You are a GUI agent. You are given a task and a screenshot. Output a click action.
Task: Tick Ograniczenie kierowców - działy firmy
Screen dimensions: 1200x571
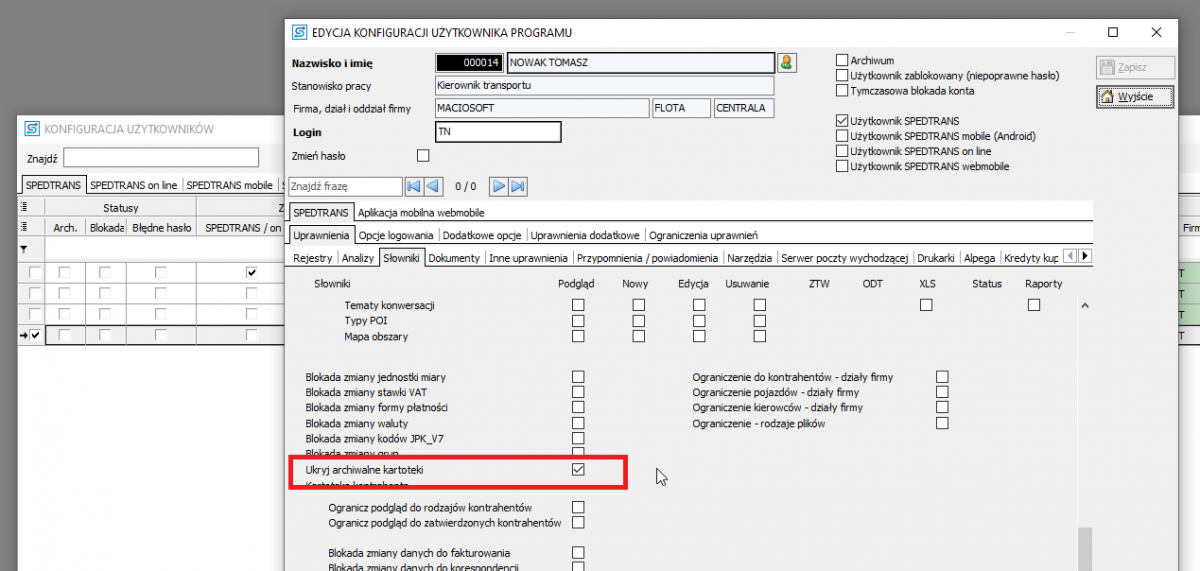[942, 408]
